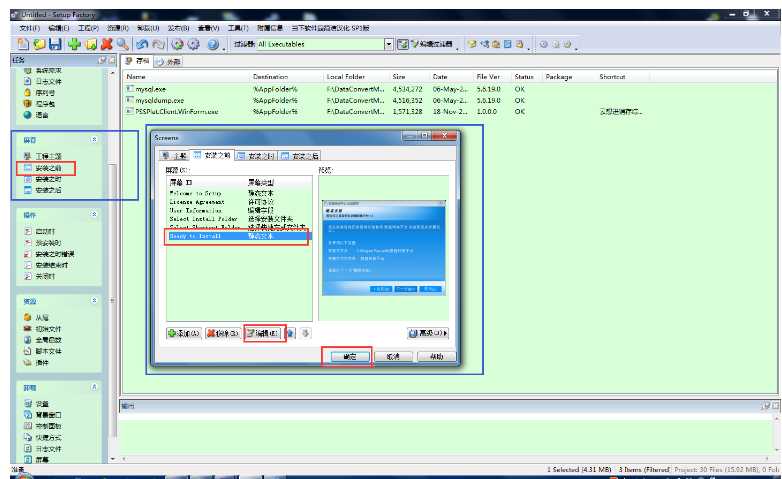782x479 pixels.
Task: Open 关闭时 under the 操作 section
Action: (x=40, y=276)
